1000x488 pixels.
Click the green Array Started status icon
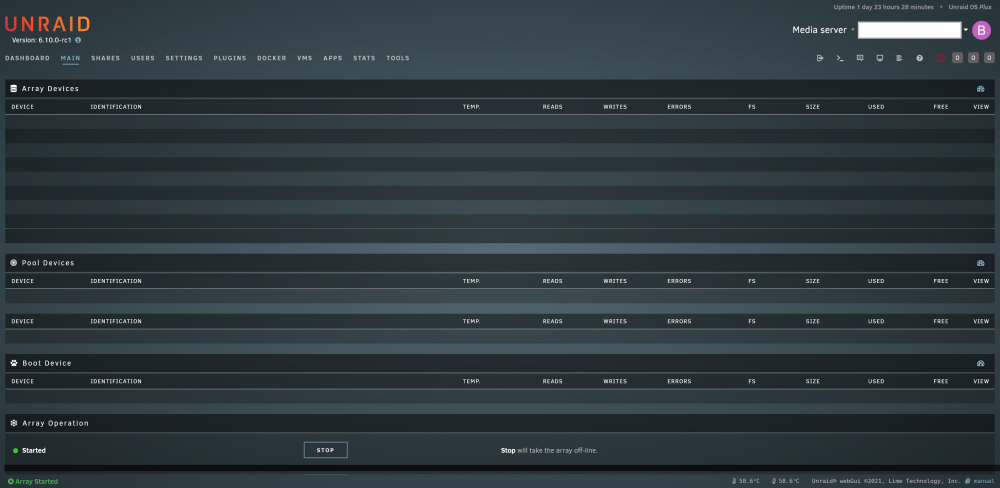(x=10, y=482)
